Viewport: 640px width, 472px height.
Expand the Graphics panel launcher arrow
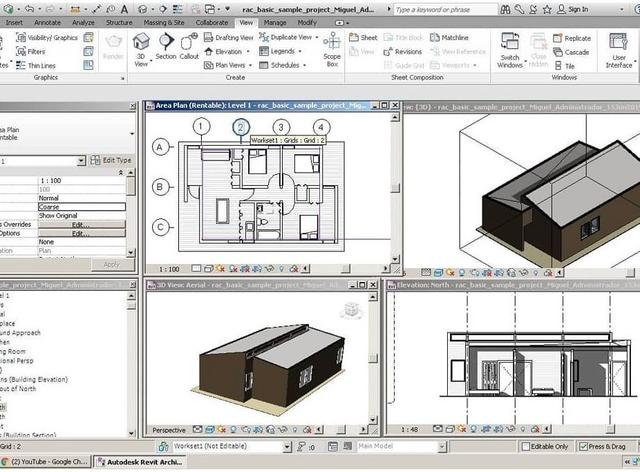122,78
